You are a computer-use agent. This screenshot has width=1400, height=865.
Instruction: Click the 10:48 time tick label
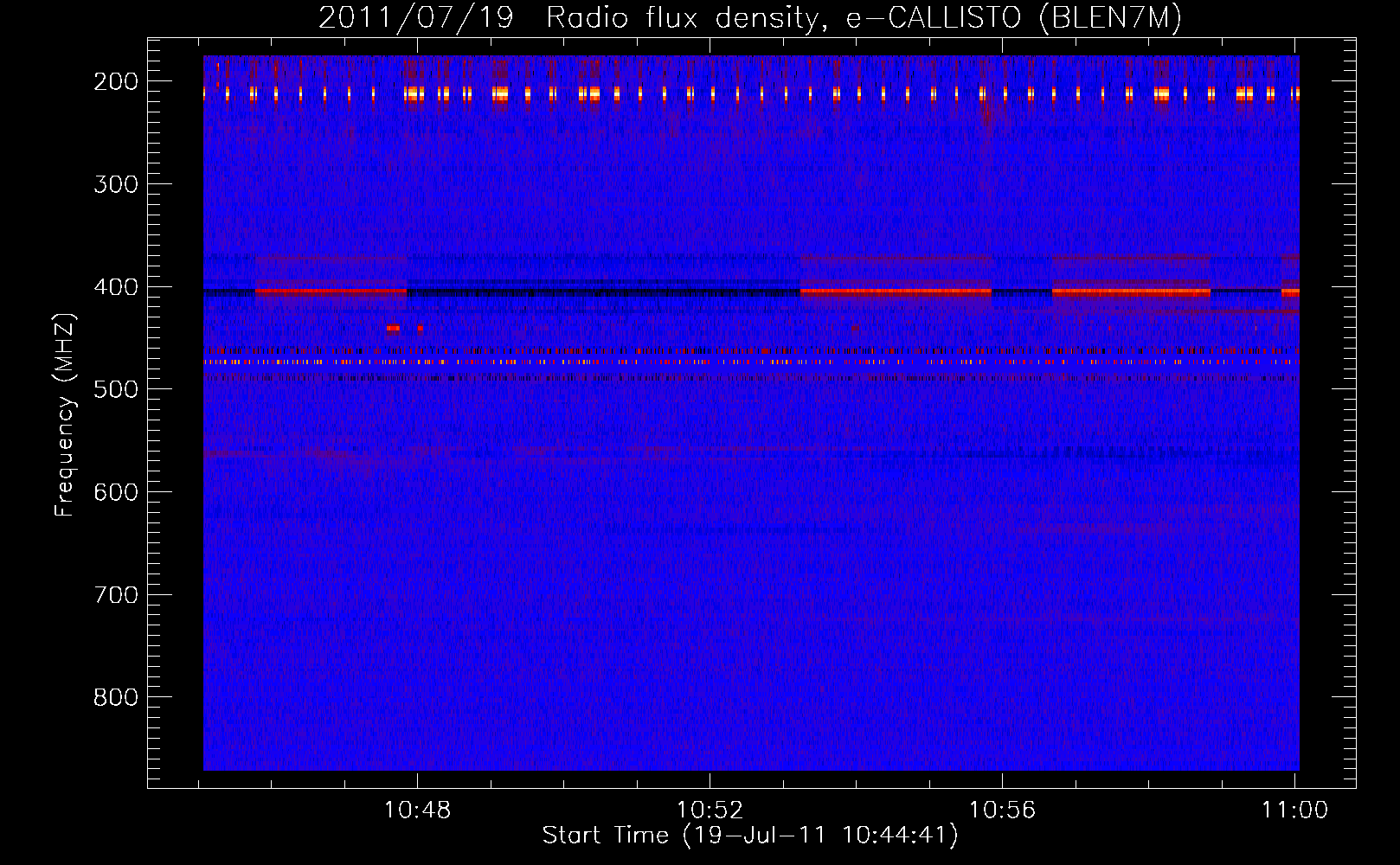click(418, 811)
